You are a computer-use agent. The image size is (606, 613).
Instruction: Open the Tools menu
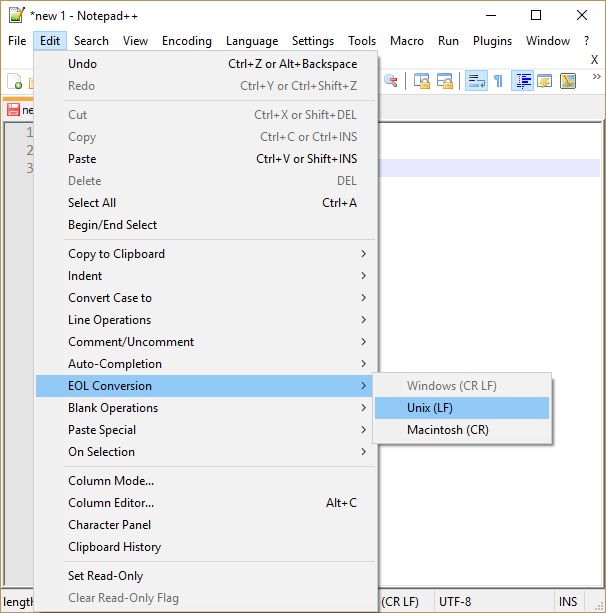[362, 41]
